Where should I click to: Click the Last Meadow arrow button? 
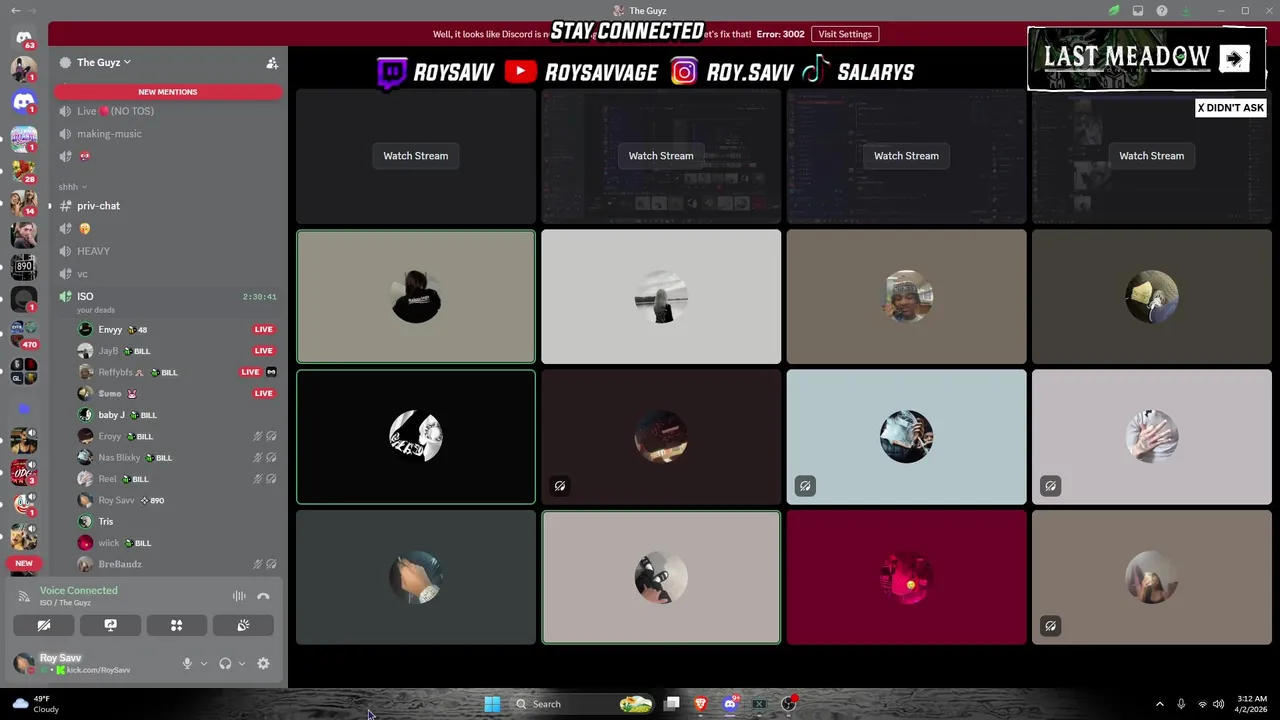pyautogui.click(x=1234, y=58)
